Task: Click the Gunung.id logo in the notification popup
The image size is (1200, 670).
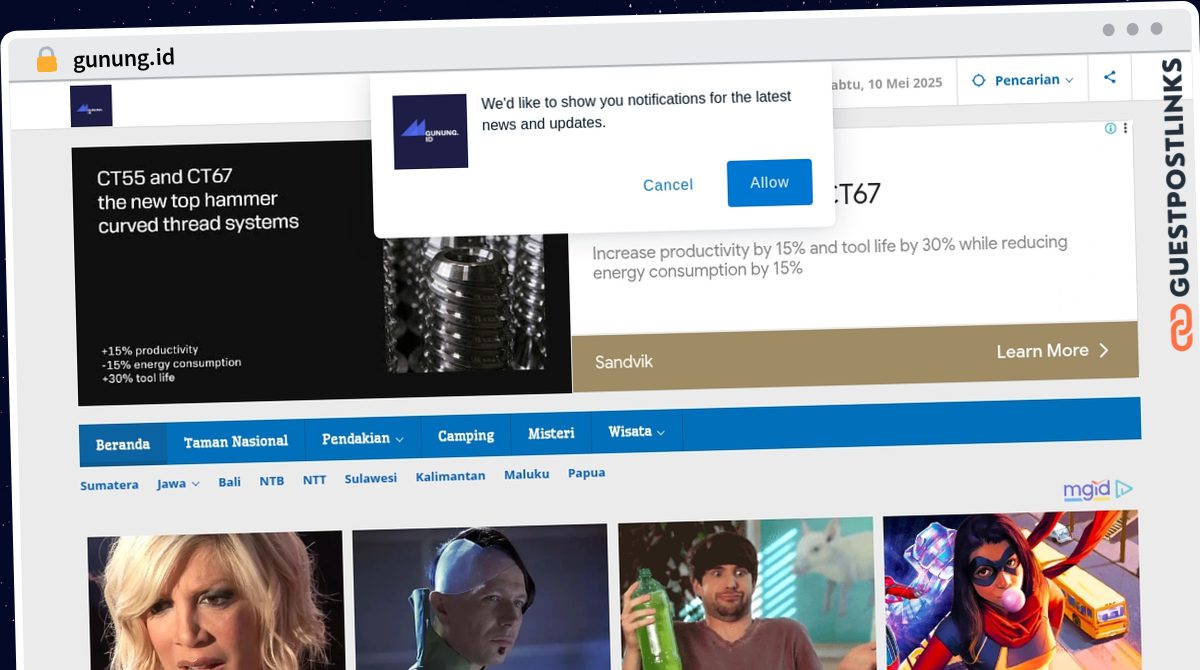Action: click(x=430, y=131)
